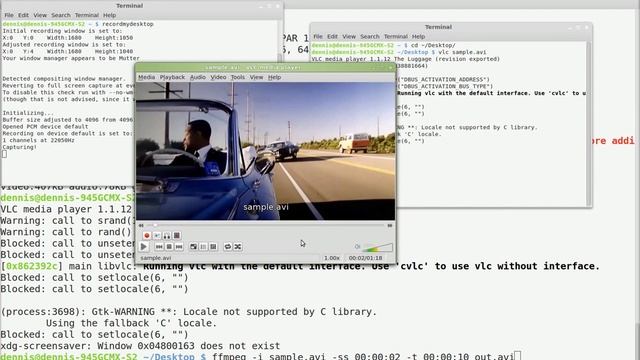Screen dimensions: 640x360
Task: Open VLC Audio menu
Action: coord(198,77)
